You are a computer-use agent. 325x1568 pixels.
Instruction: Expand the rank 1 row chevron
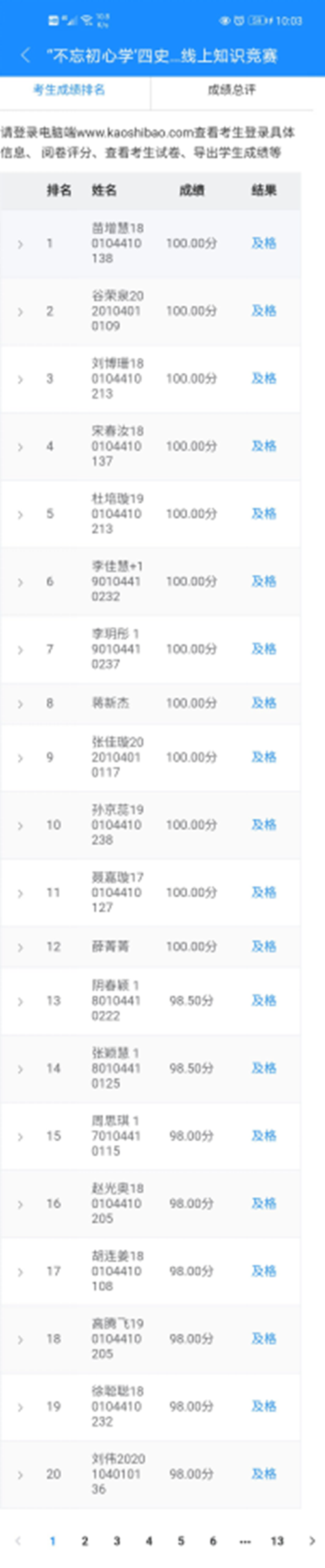coord(20,244)
